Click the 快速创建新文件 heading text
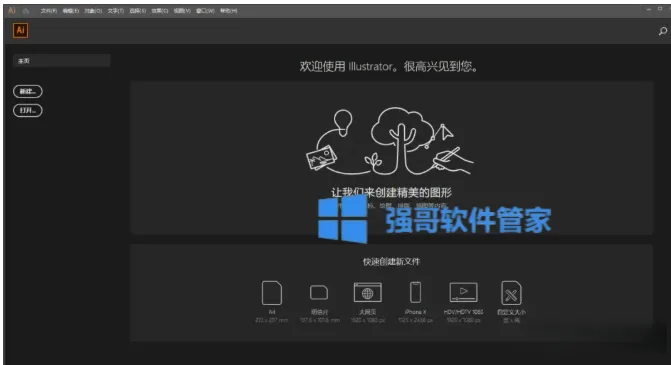671x365 pixels. (x=391, y=261)
